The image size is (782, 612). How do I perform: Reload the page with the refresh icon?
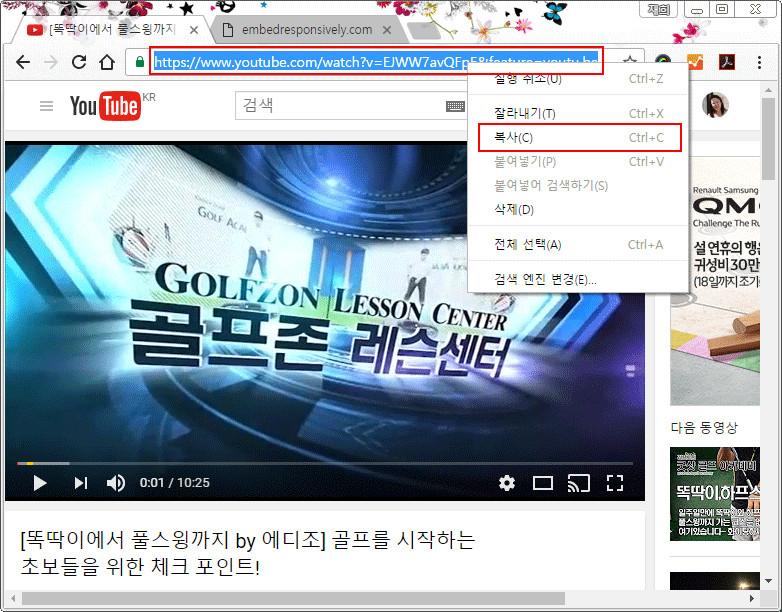(79, 62)
